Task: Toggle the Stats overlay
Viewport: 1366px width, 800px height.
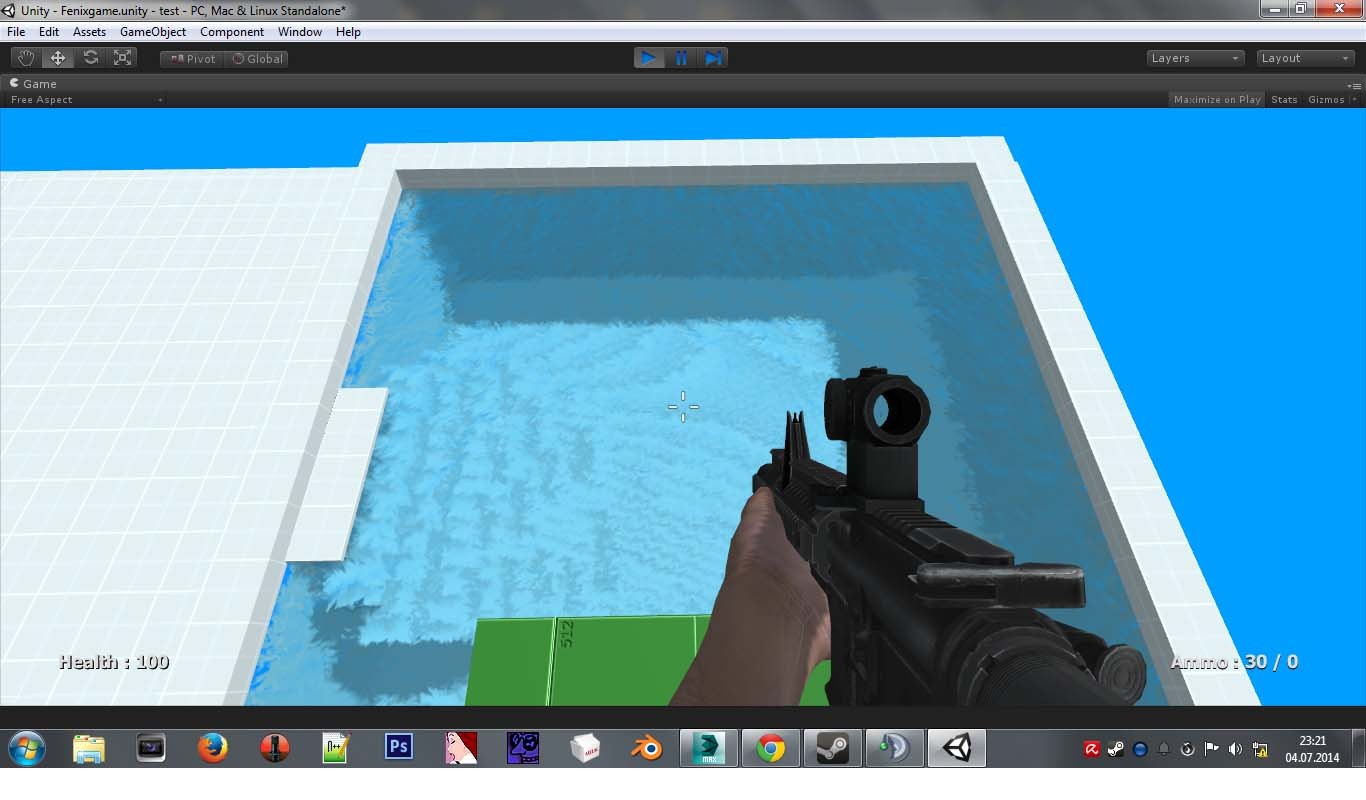Action: point(1284,99)
